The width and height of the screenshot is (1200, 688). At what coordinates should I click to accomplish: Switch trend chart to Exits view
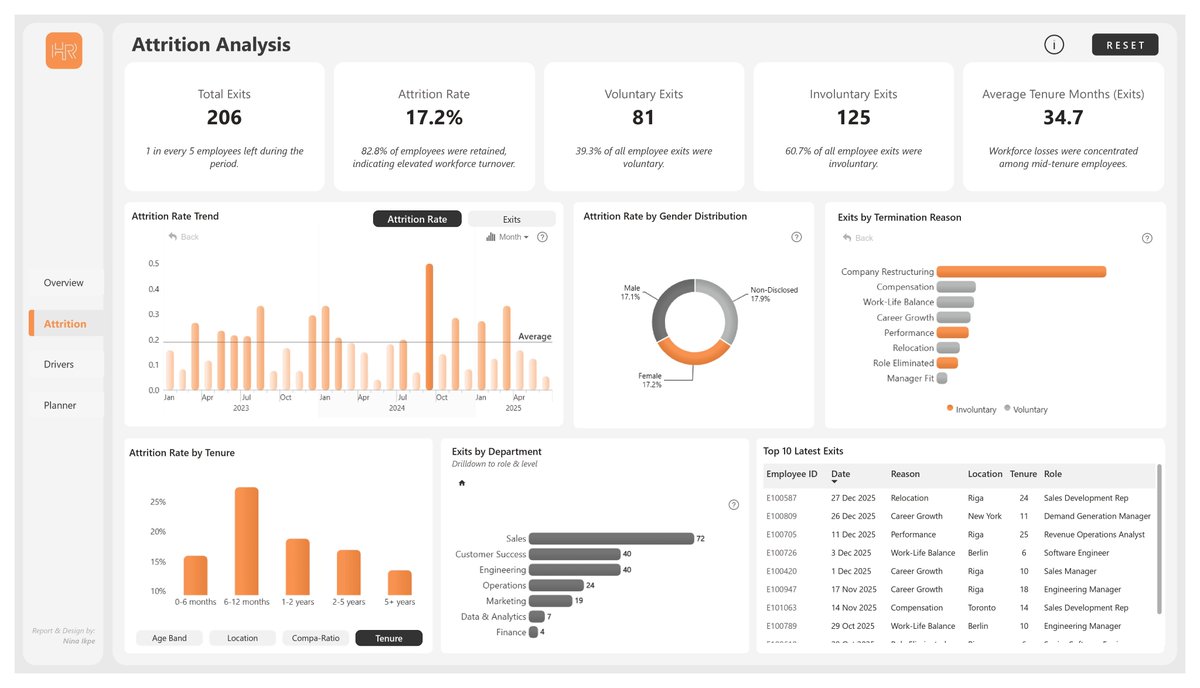coord(511,219)
